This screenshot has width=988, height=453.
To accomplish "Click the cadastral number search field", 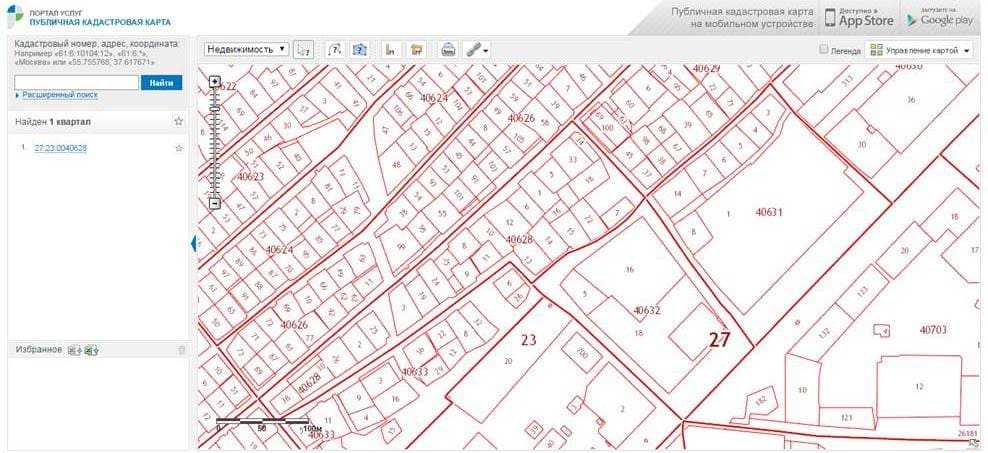I will (77, 82).
